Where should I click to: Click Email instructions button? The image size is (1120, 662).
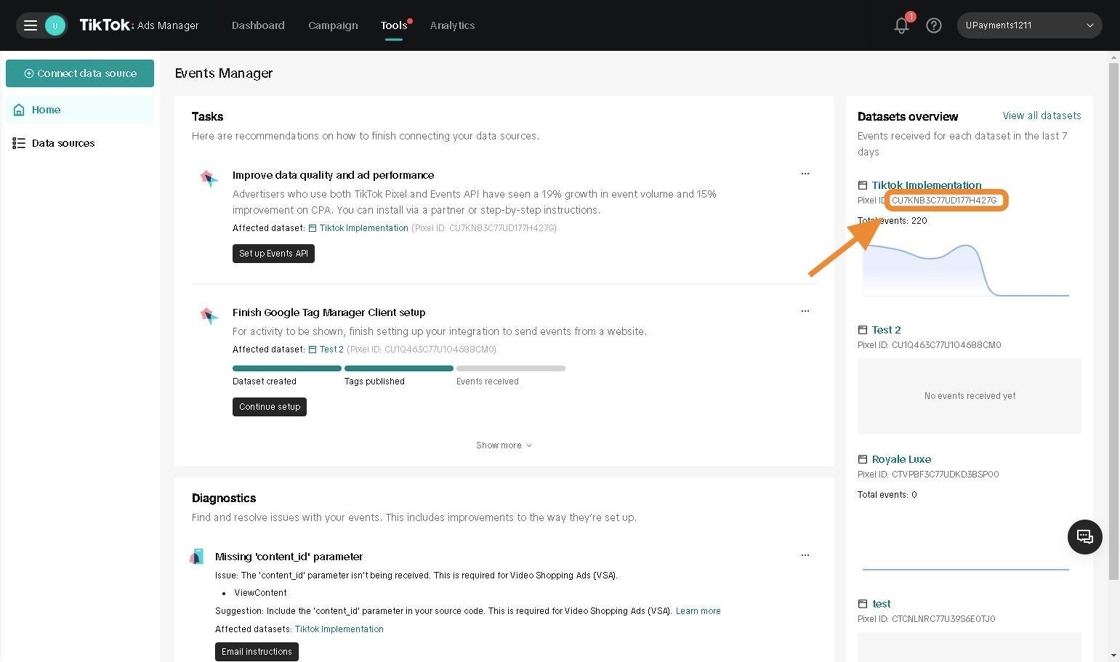click(x=256, y=651)
